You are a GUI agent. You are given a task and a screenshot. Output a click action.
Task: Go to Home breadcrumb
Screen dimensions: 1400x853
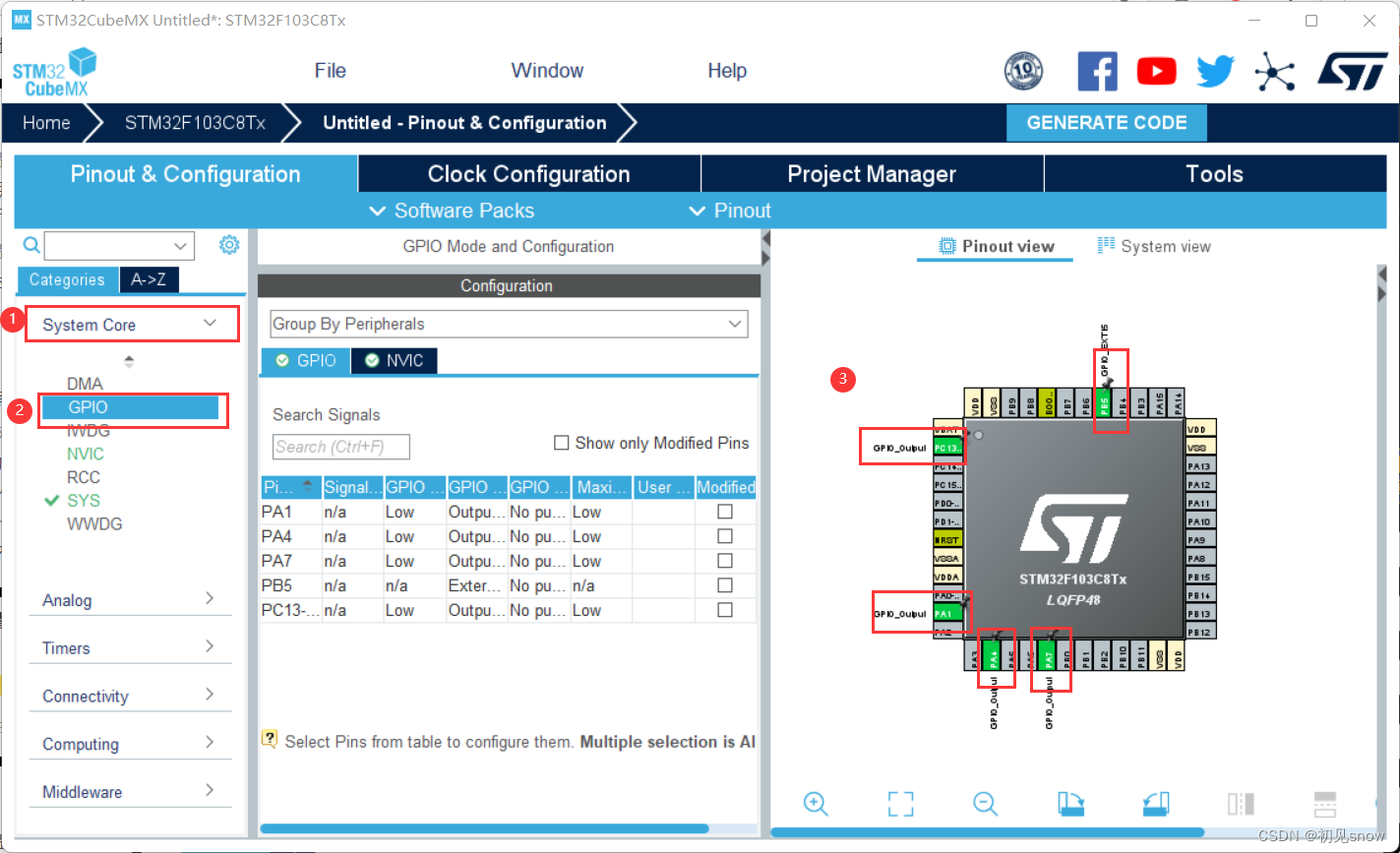(46, 123)
